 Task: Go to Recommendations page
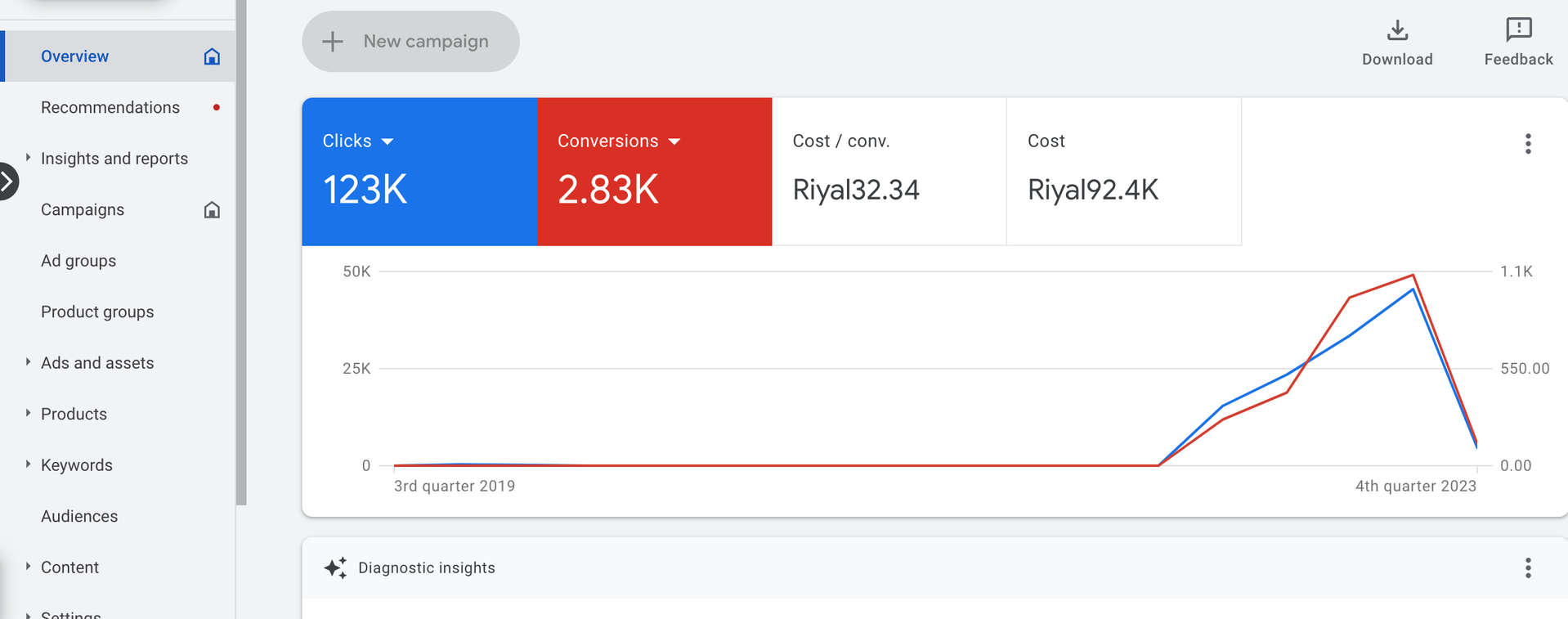[110, 107]
